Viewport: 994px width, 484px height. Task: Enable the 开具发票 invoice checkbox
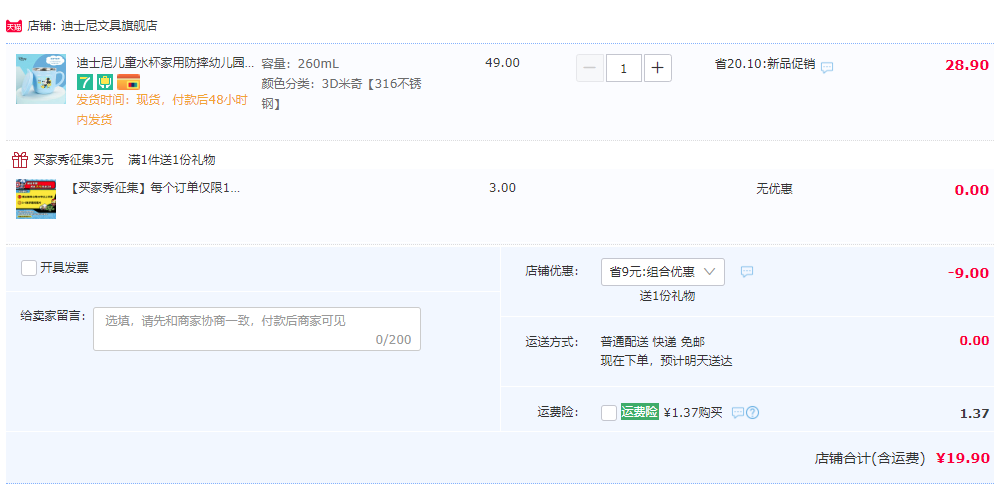coord(29,268)
